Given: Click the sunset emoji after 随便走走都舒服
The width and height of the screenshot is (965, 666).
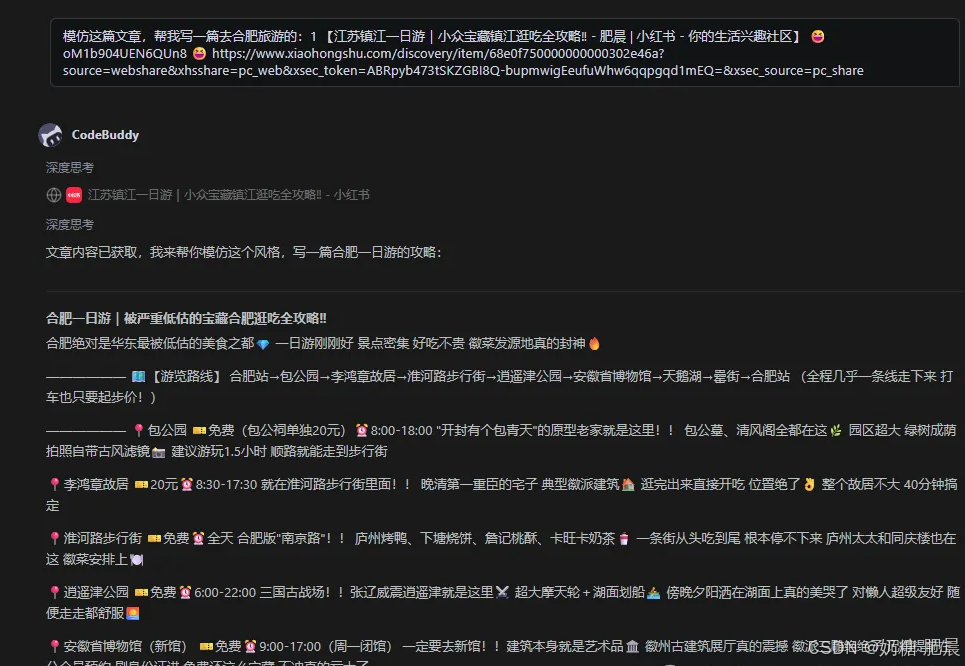Looking at the screenshot, I should tap(132, 614).
